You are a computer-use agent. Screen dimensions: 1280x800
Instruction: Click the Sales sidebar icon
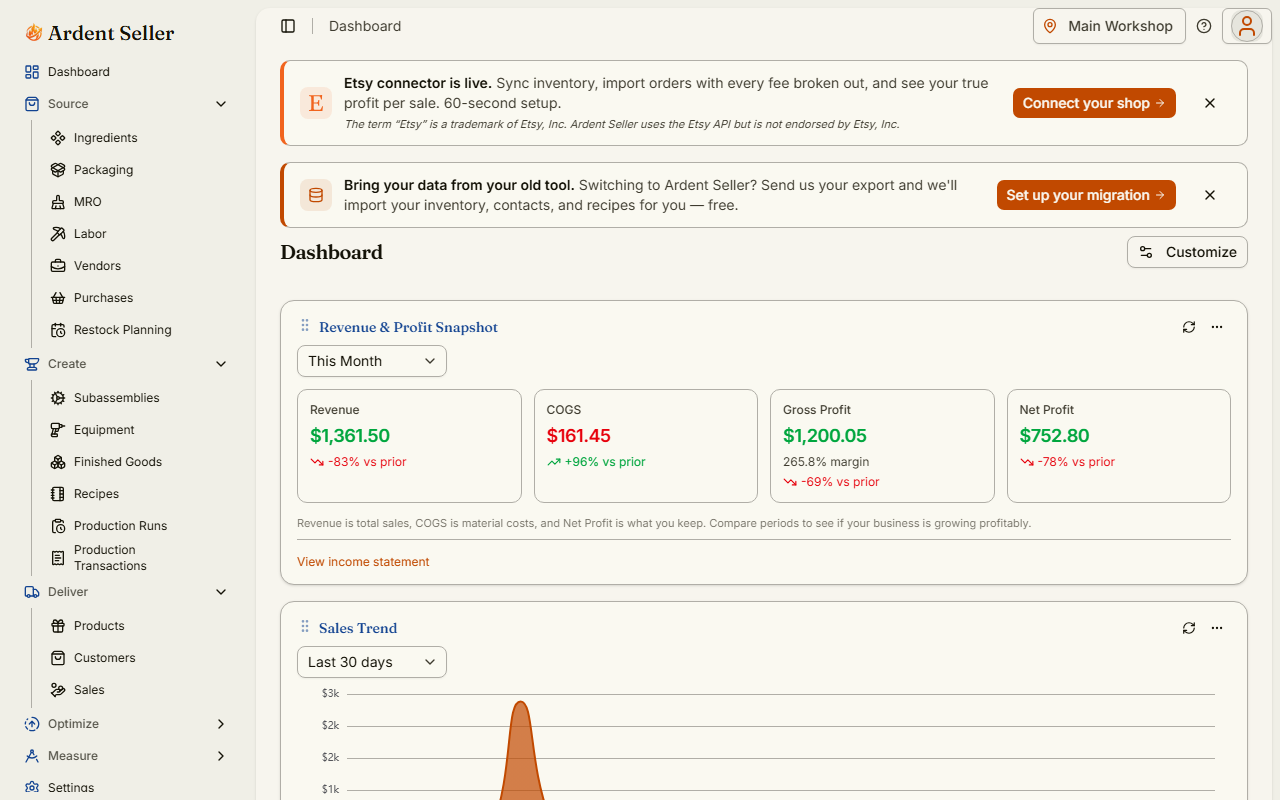pos(58,690)
